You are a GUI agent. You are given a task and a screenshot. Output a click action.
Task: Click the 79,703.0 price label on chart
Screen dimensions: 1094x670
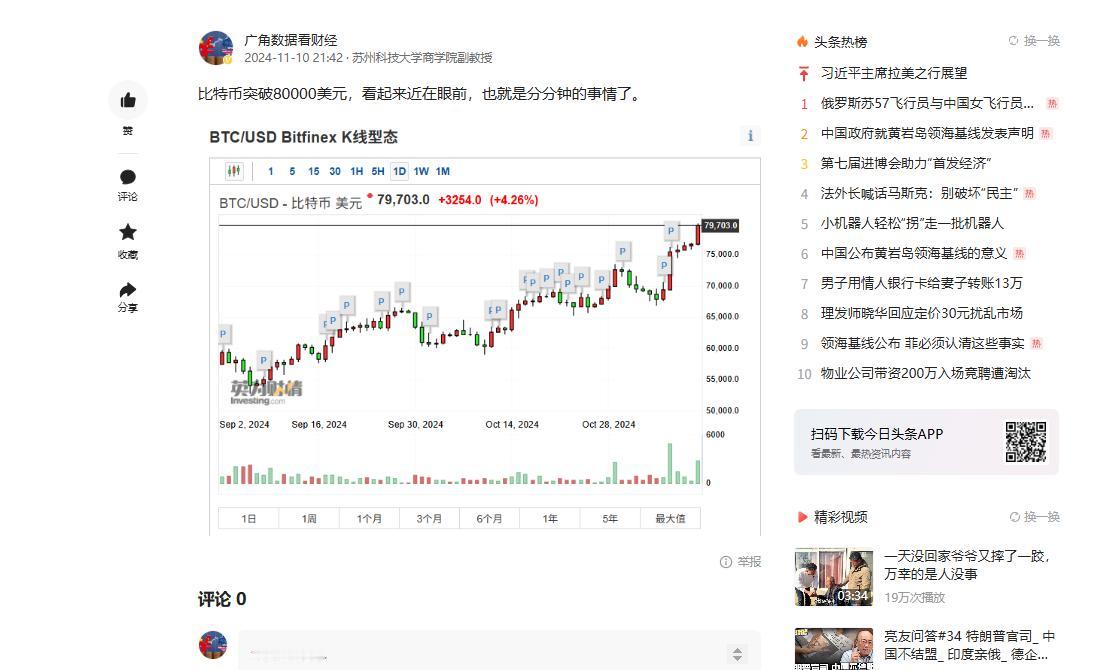pos(720,225)
